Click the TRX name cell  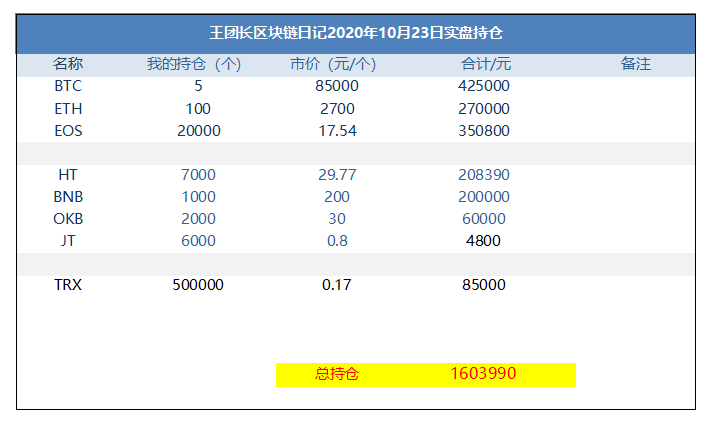click(x=68, y=285)
